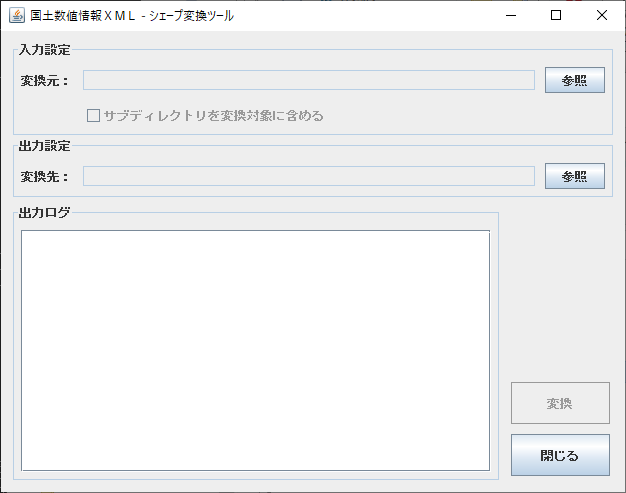The width and height of the screenshot is (626, 493).
Task: Click the 変換元: label text
Action: tap(44, 81)
